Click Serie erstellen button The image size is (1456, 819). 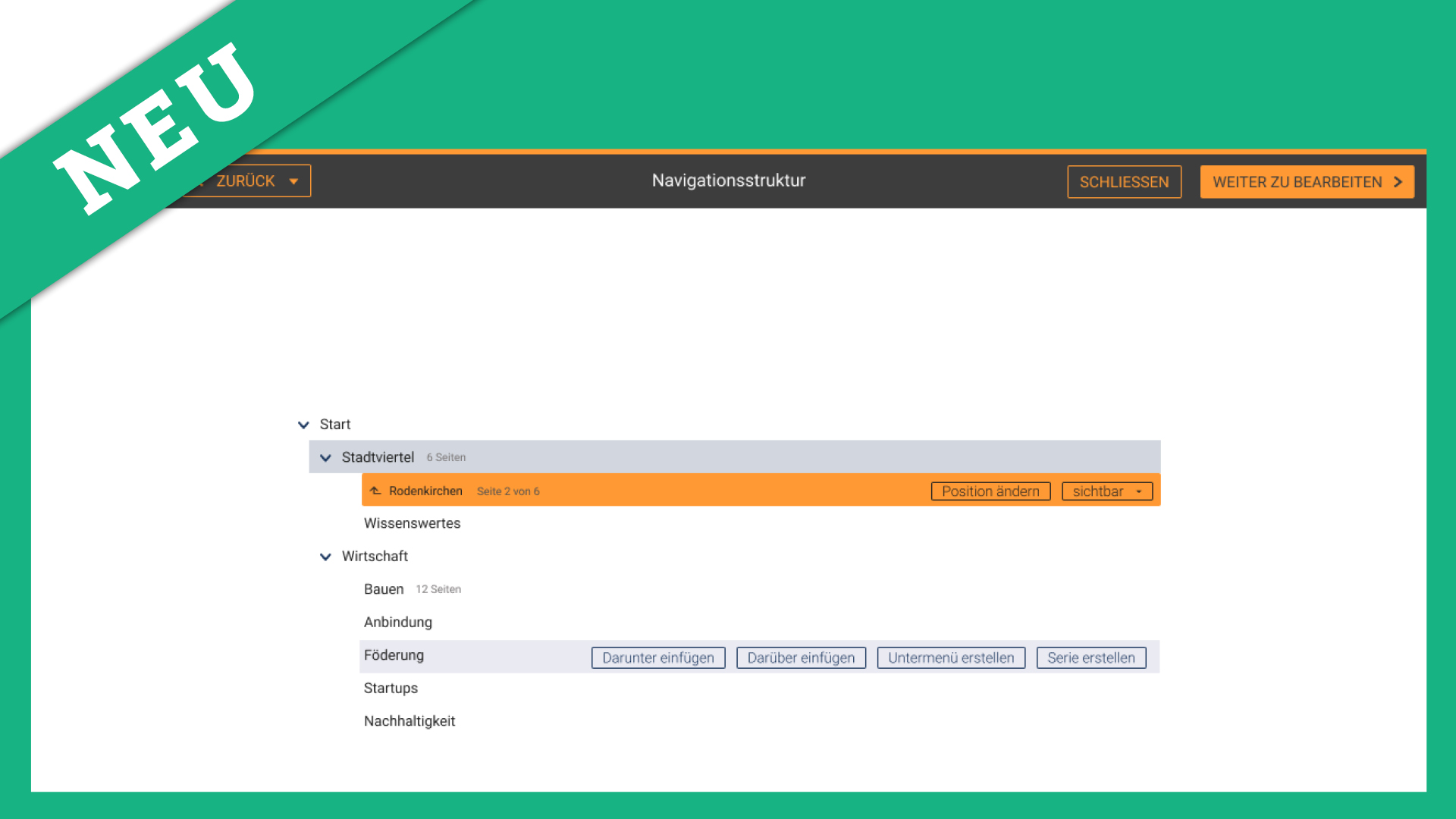1091,657
